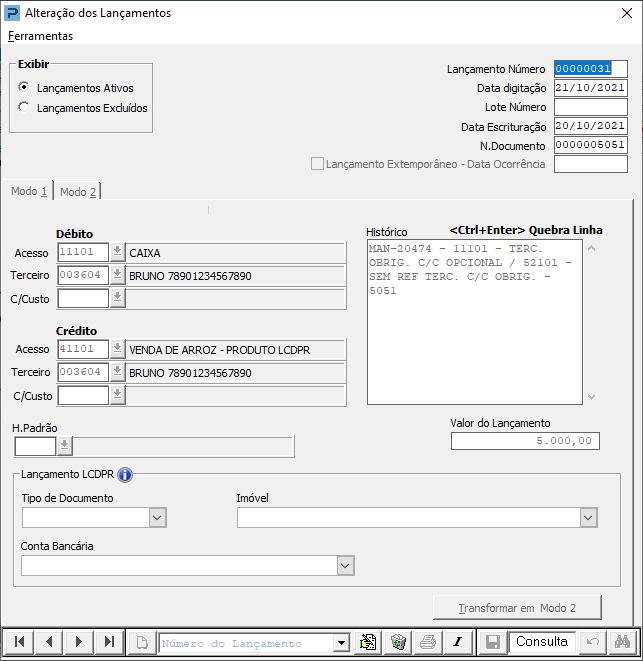The height and width of the screenshot is (661, 643).
Task: Click the Lote Número field
Action: coord(591,107)
